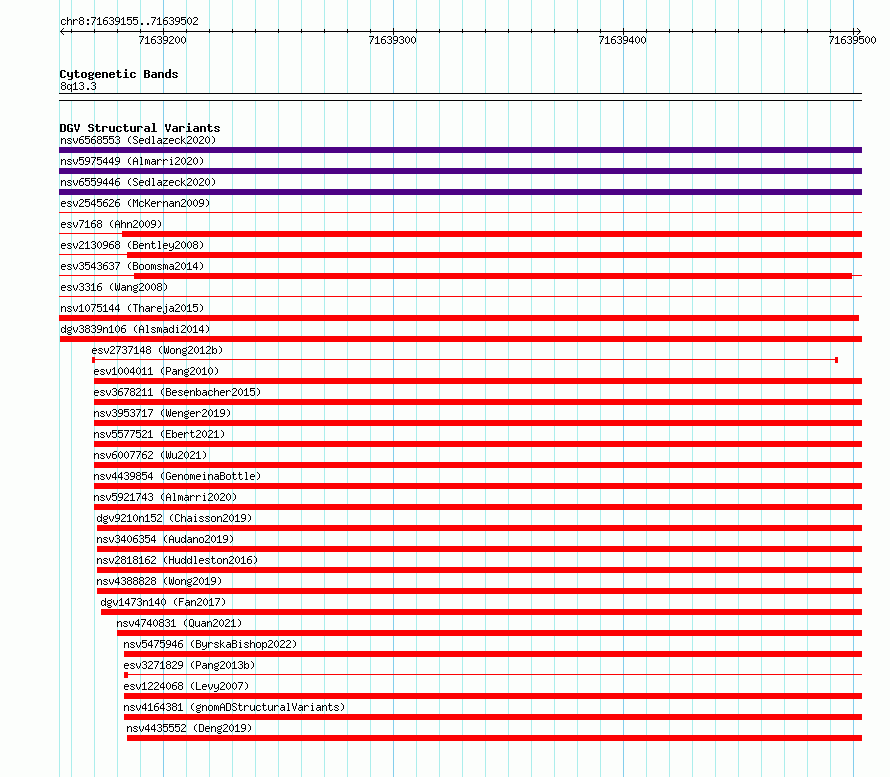The width and height of the screenshot is (890, 777).
Task: Open the nsv4164381 (gnomADStructuralVariants) label
Action: pos(234,707)
